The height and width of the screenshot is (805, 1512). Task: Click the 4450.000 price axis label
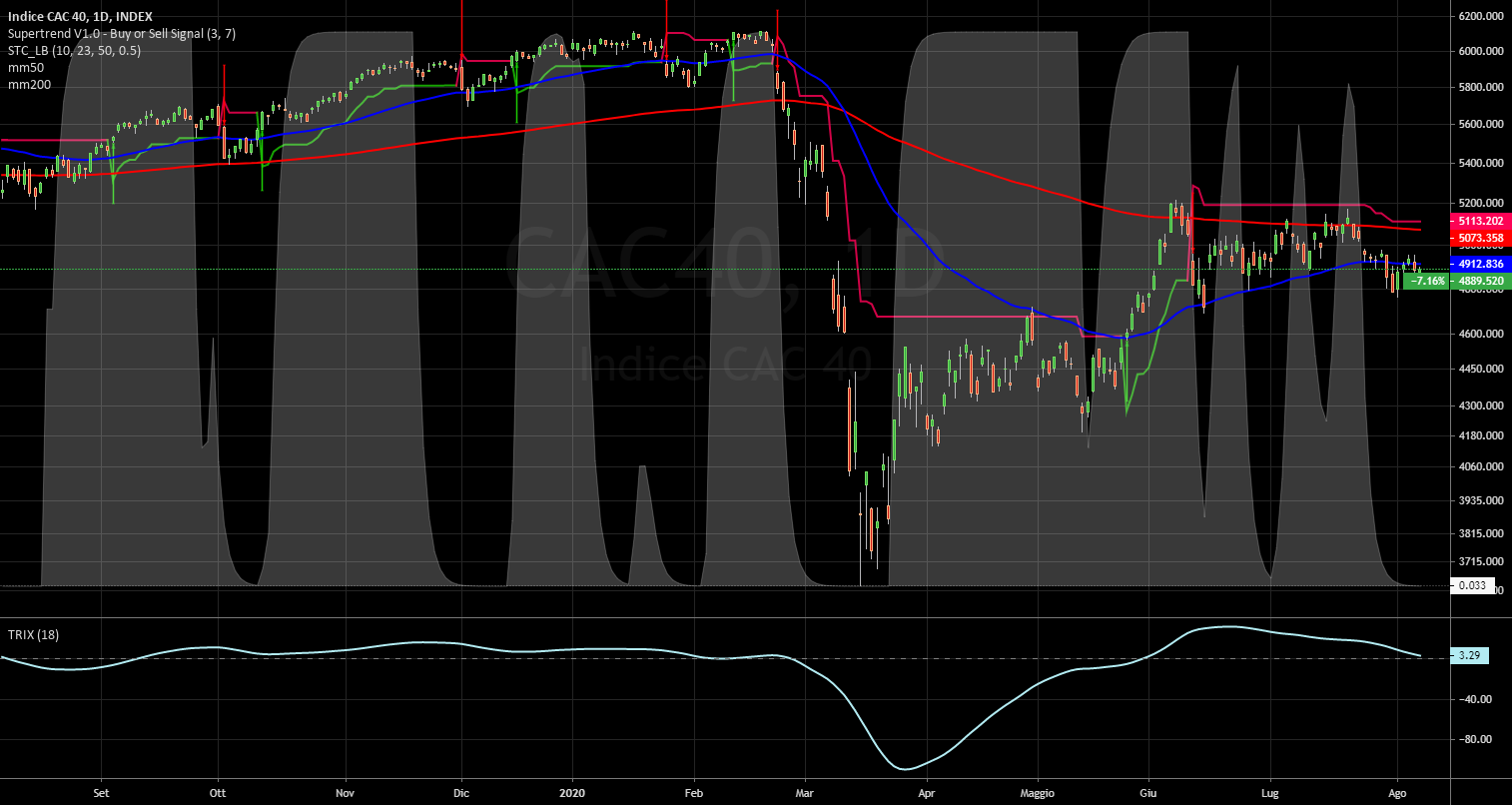(1481, 370)
